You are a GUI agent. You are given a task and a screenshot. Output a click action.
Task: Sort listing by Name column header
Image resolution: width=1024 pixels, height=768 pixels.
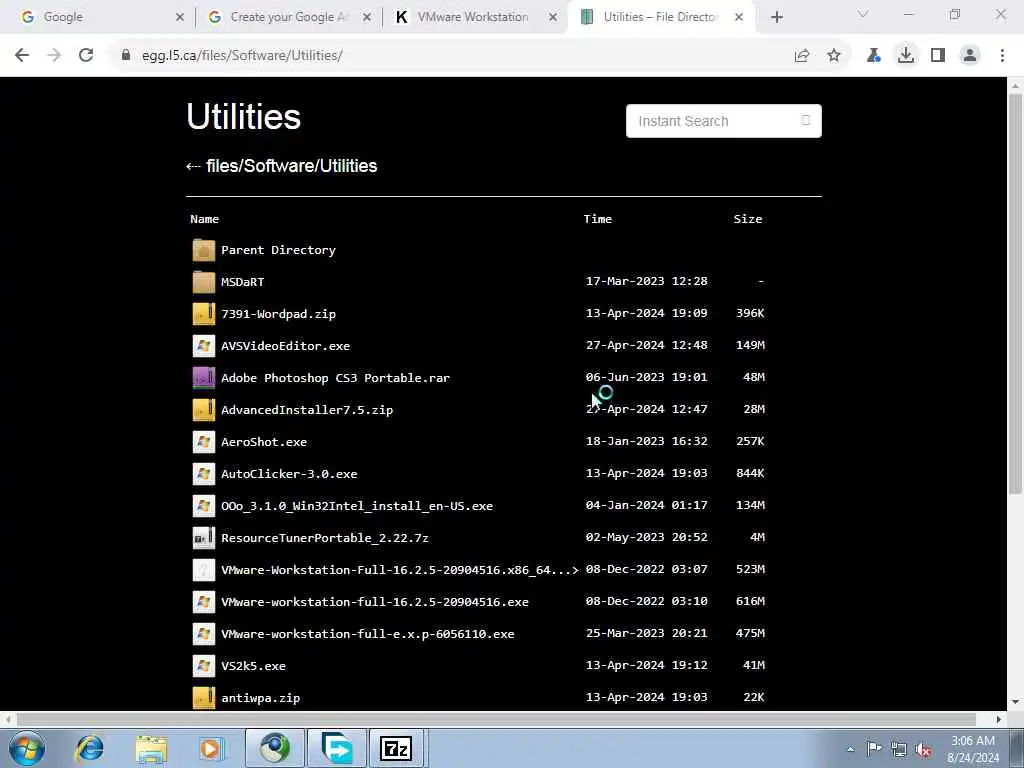click(204, 219)
